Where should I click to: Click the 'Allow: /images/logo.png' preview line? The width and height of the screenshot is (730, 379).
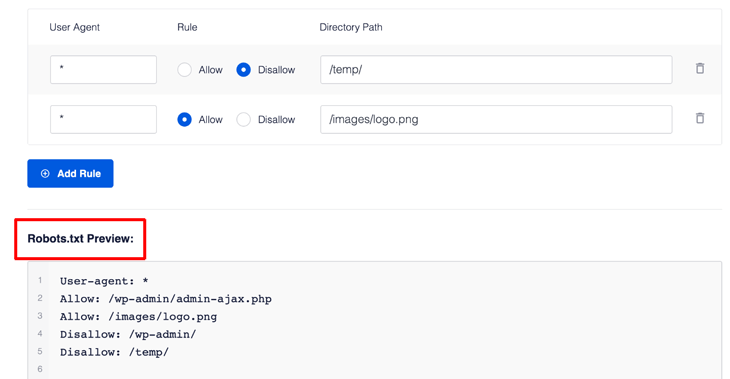click(x=138, y=317)
